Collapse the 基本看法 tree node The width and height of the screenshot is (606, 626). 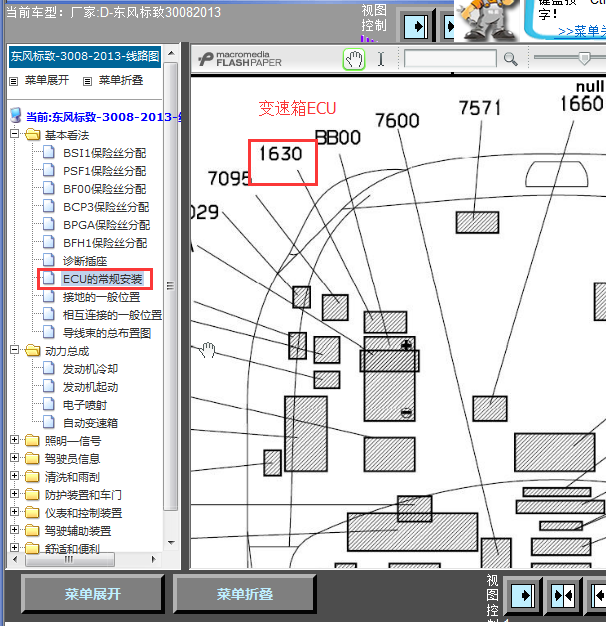pos(14,134)
